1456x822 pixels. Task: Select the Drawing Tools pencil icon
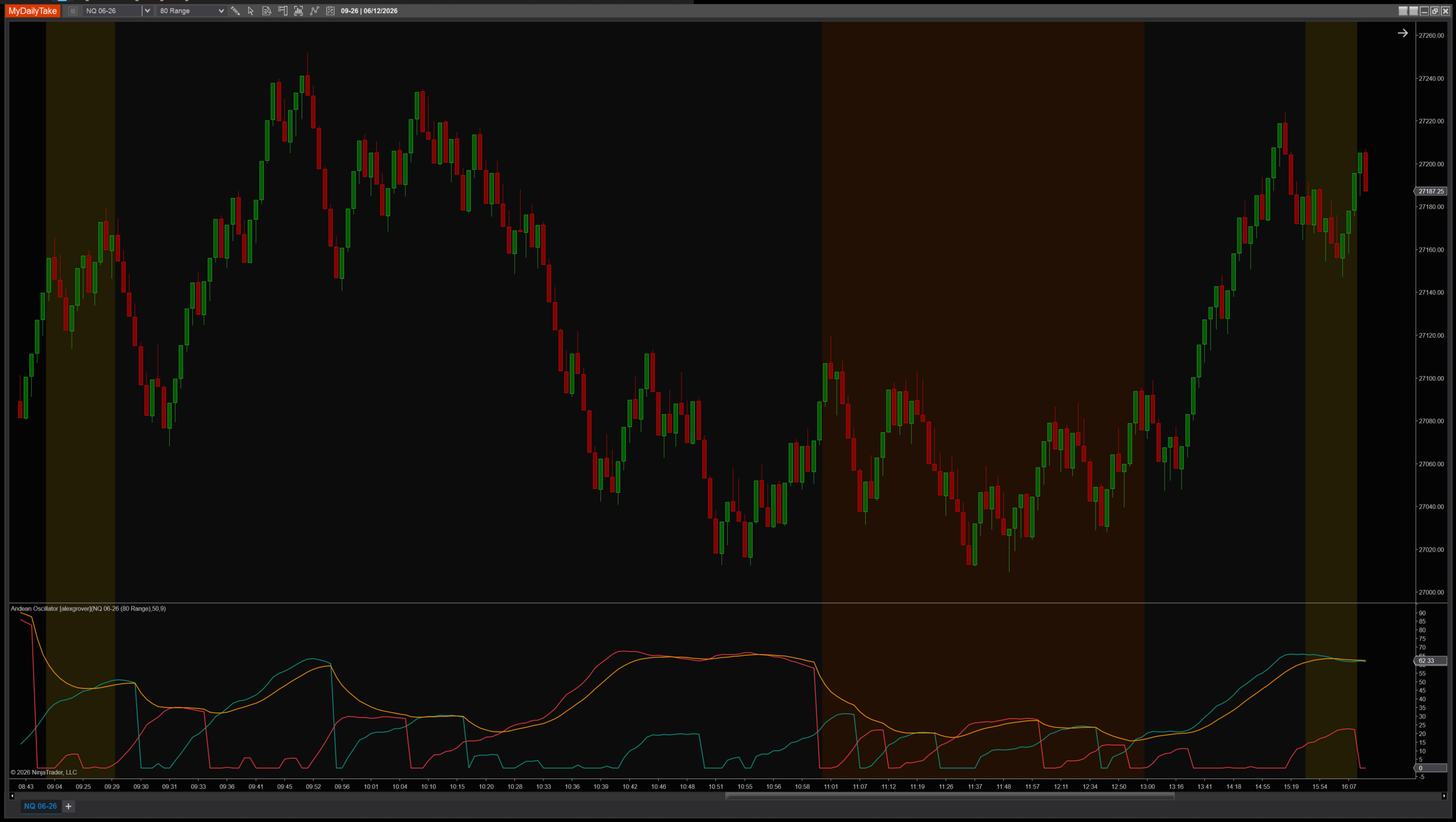[235, 11]
